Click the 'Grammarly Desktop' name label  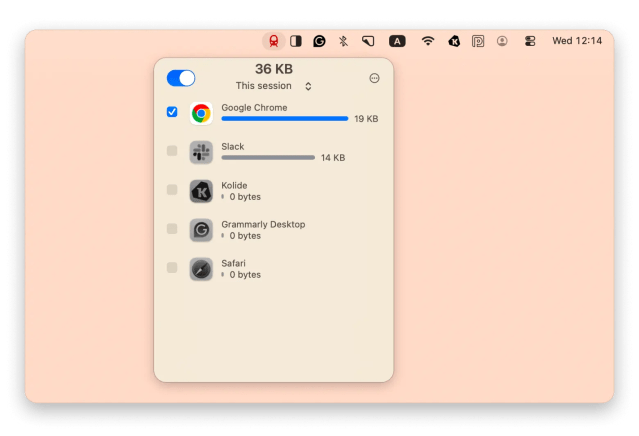[263, 225]
